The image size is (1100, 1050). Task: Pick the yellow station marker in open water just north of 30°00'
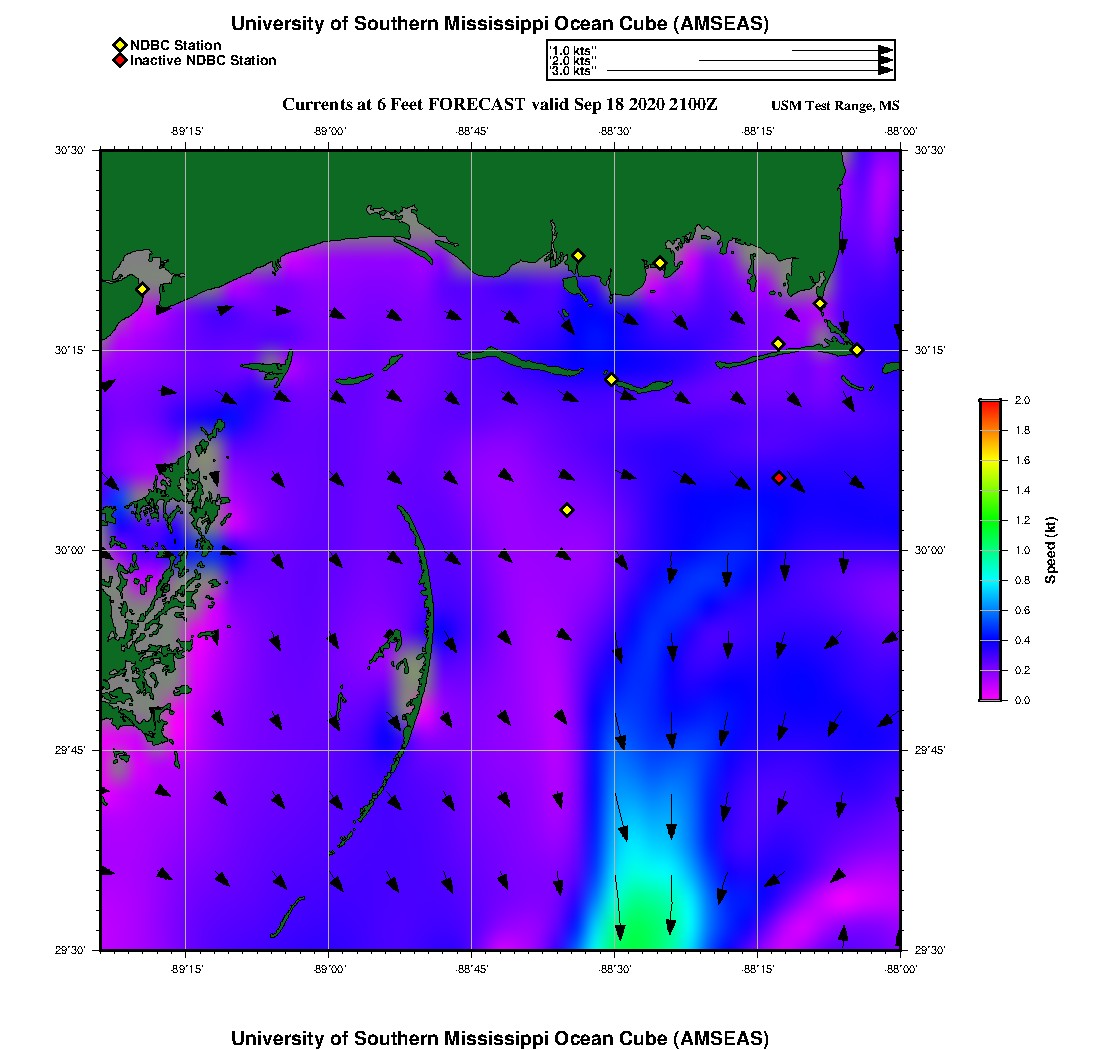click(567, 510)
